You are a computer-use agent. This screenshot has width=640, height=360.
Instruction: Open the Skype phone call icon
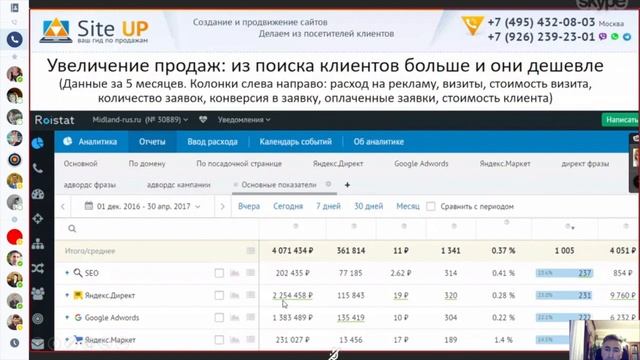click(14, 40)
